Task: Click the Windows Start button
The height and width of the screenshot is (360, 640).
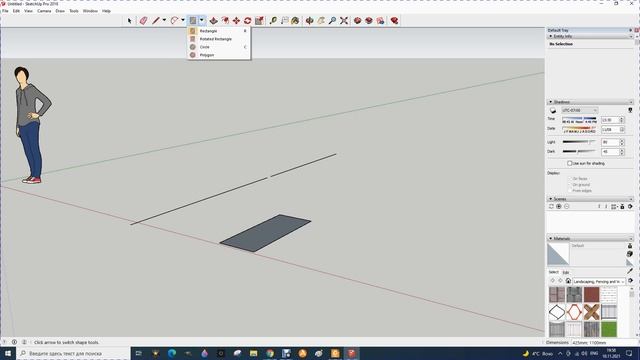Action: (8, 353)
